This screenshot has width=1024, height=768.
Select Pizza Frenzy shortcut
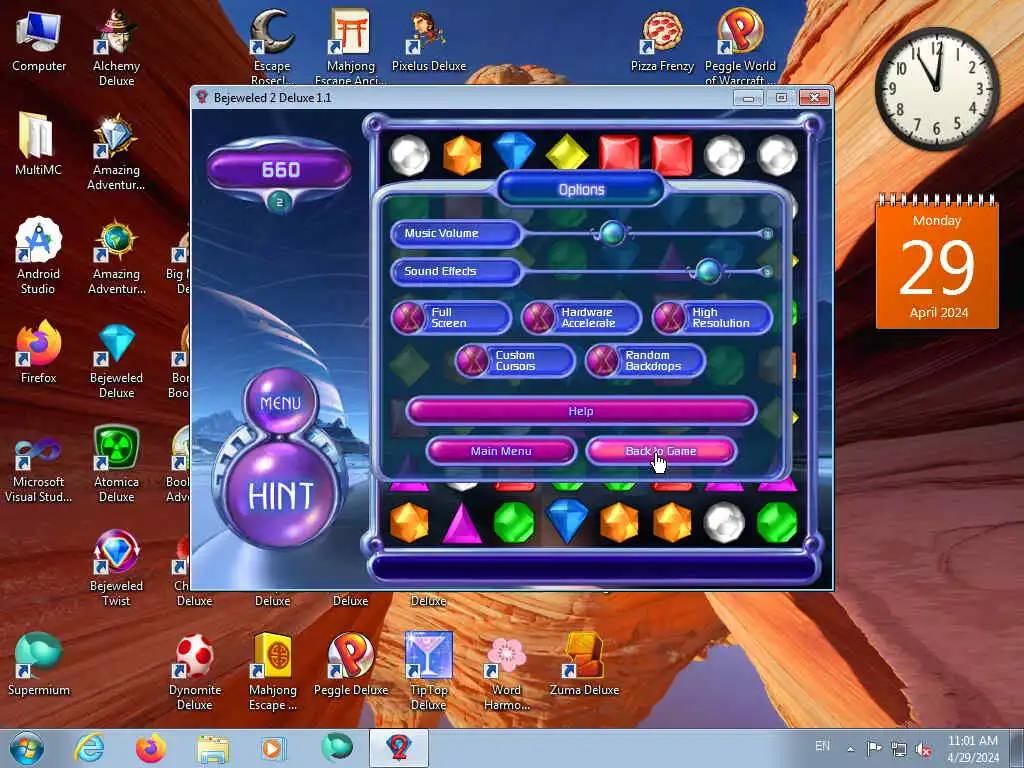coord(662,42)
